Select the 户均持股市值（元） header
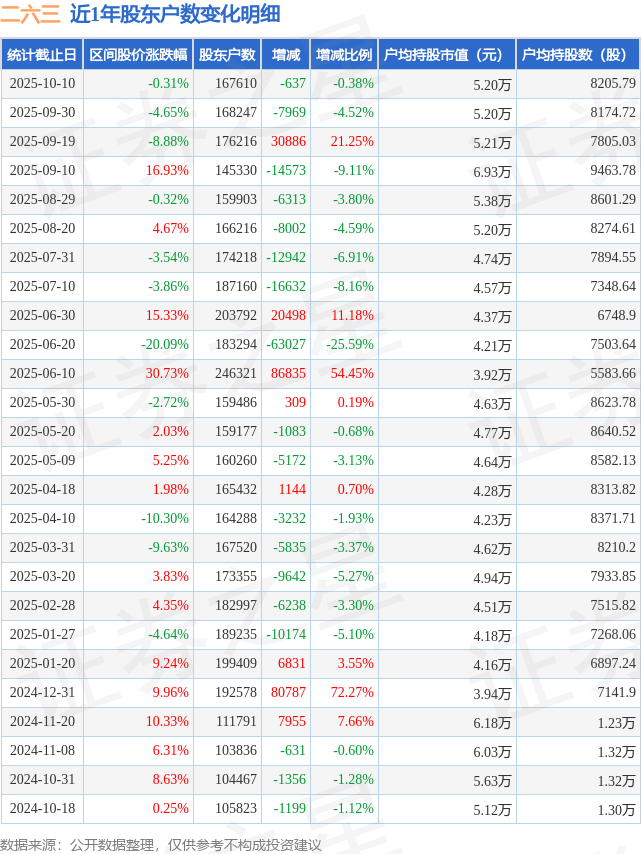Image resolution: width=641 pixels, height=854 pixels. [446, 55]
